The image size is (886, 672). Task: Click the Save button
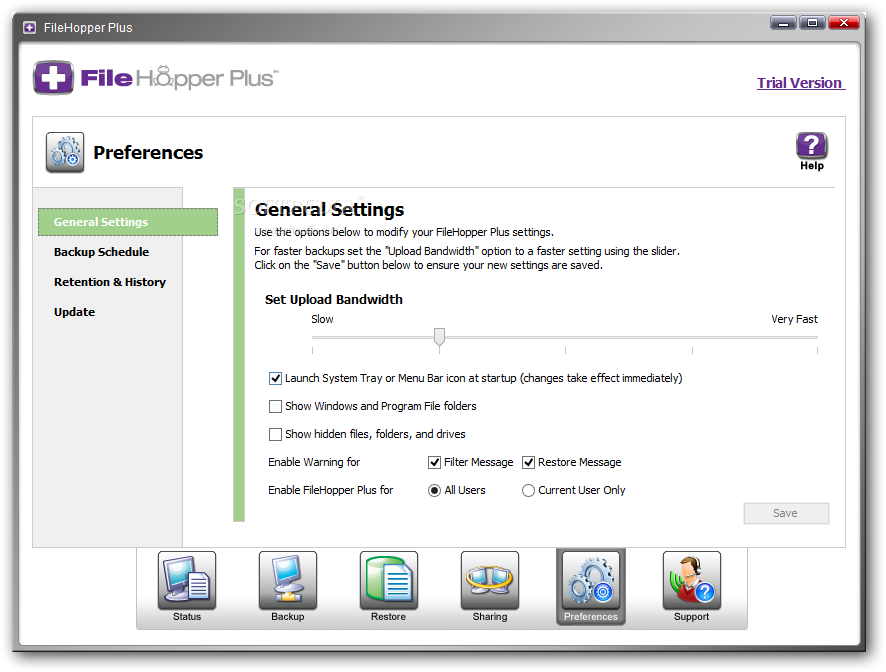(x=786, y=513)
